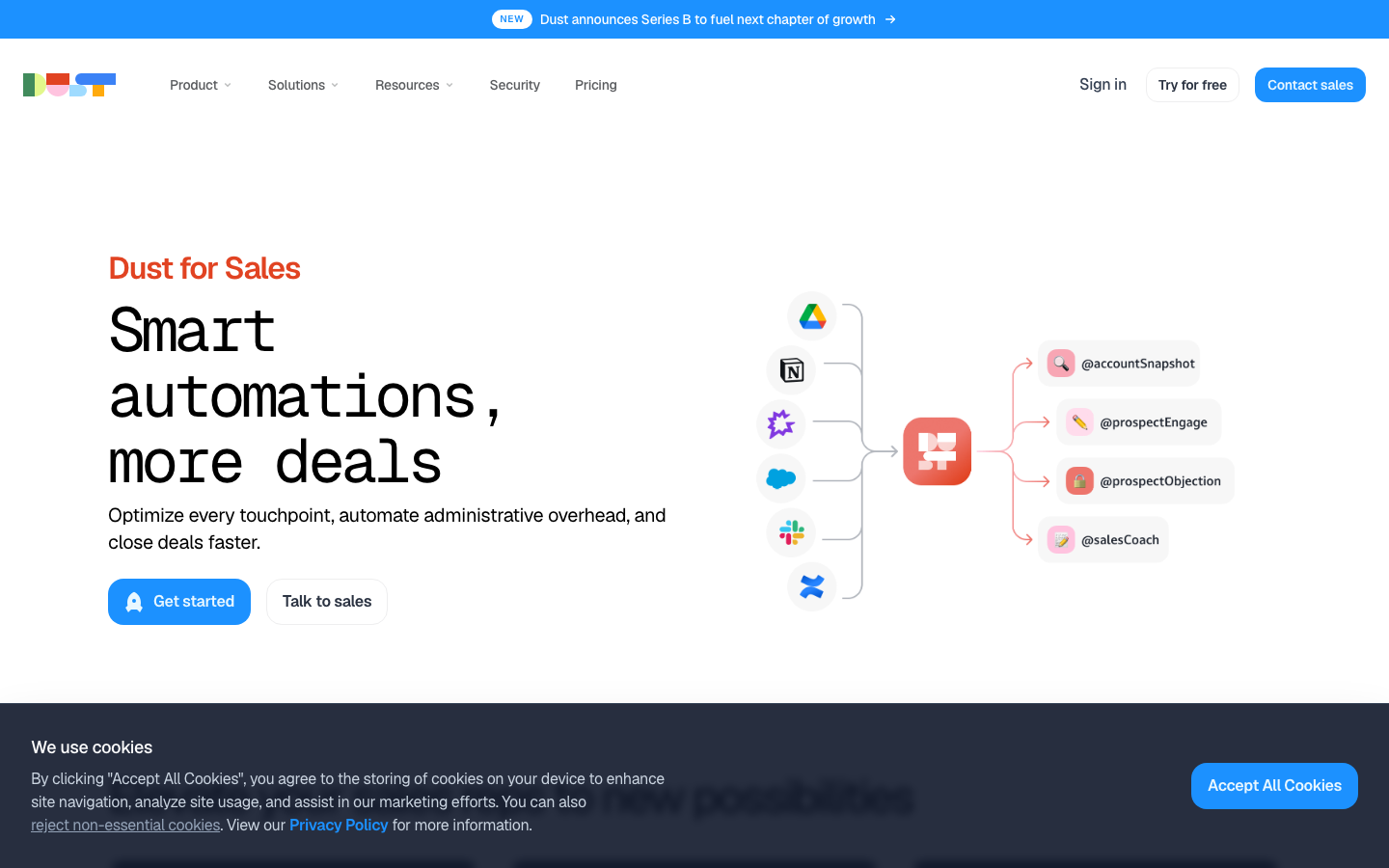Click the Notion icon

pos(792,370)
